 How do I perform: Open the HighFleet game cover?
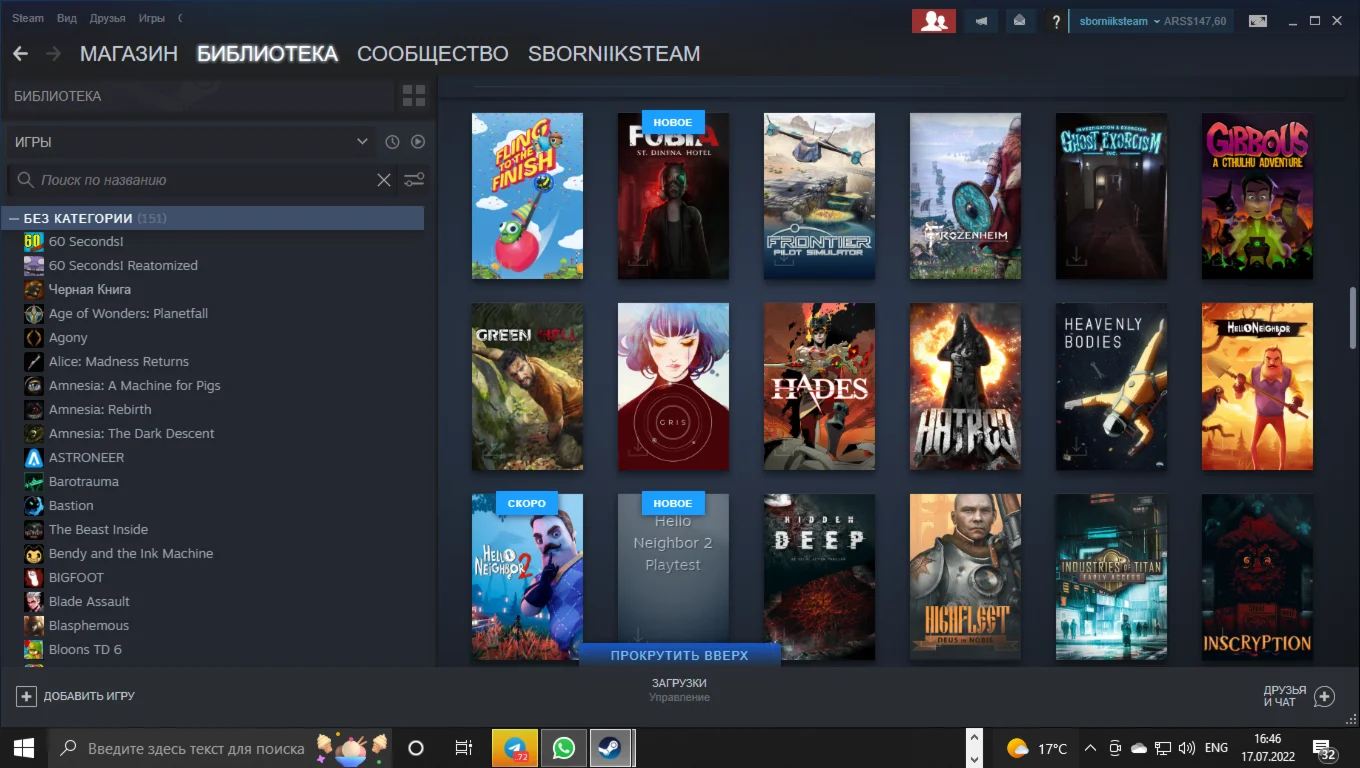[965, 577]
